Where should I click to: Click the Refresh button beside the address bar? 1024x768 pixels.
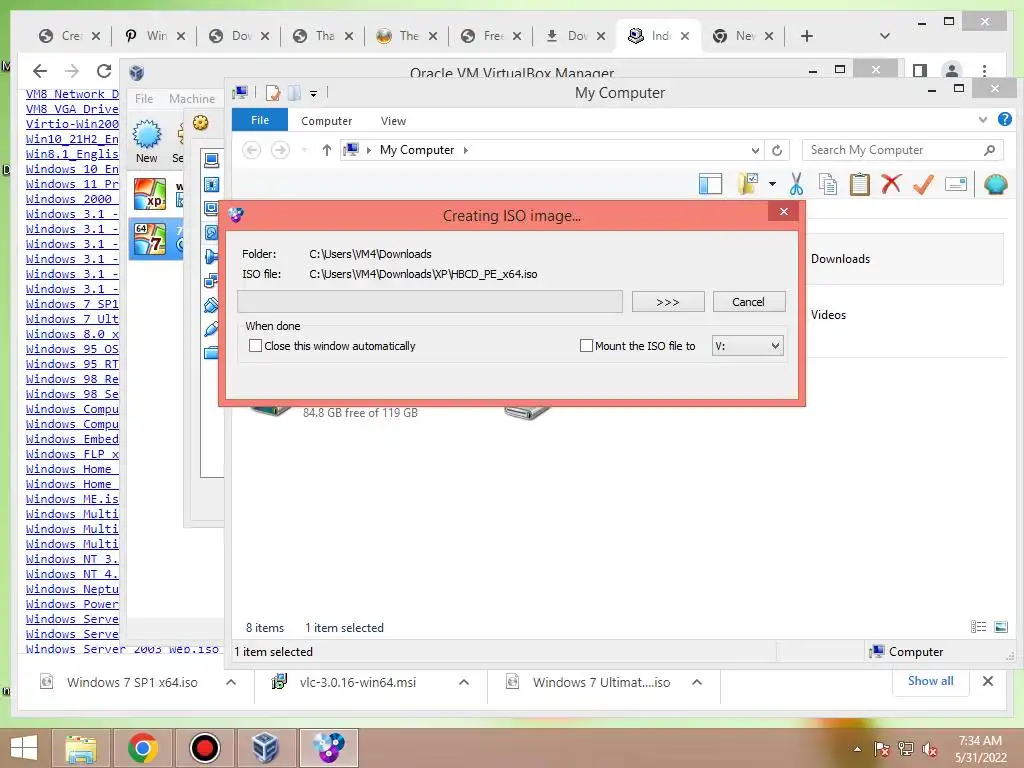pos(776,150)
